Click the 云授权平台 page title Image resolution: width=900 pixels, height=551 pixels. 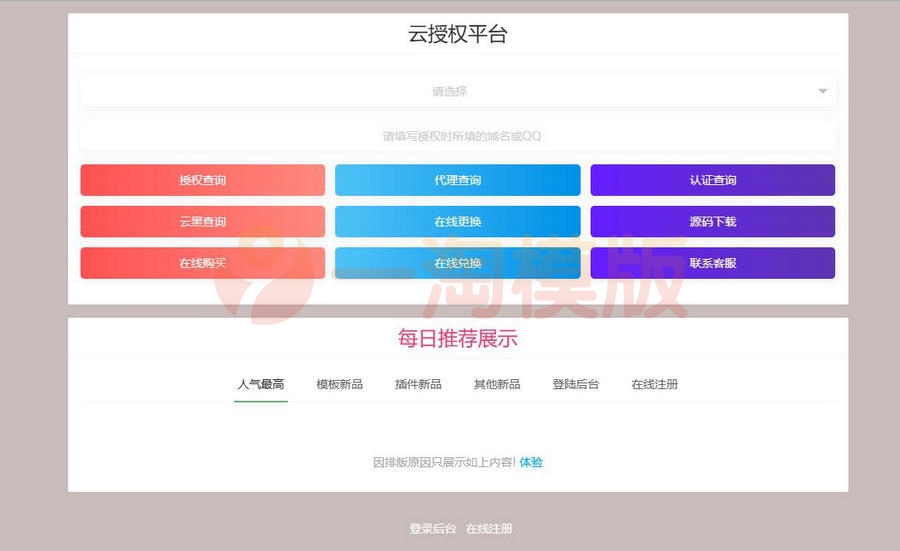[457, 34]
